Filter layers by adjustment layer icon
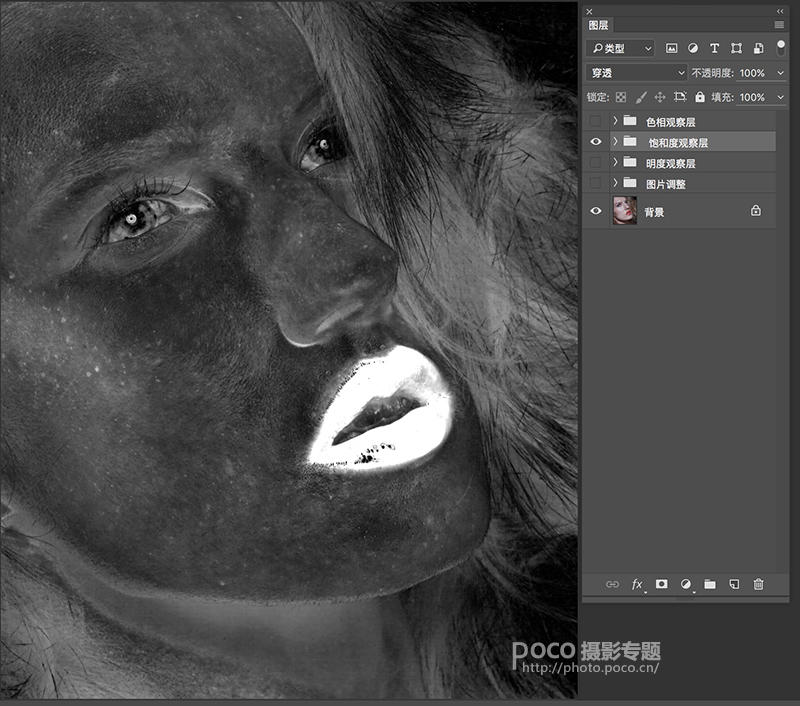 692,48
